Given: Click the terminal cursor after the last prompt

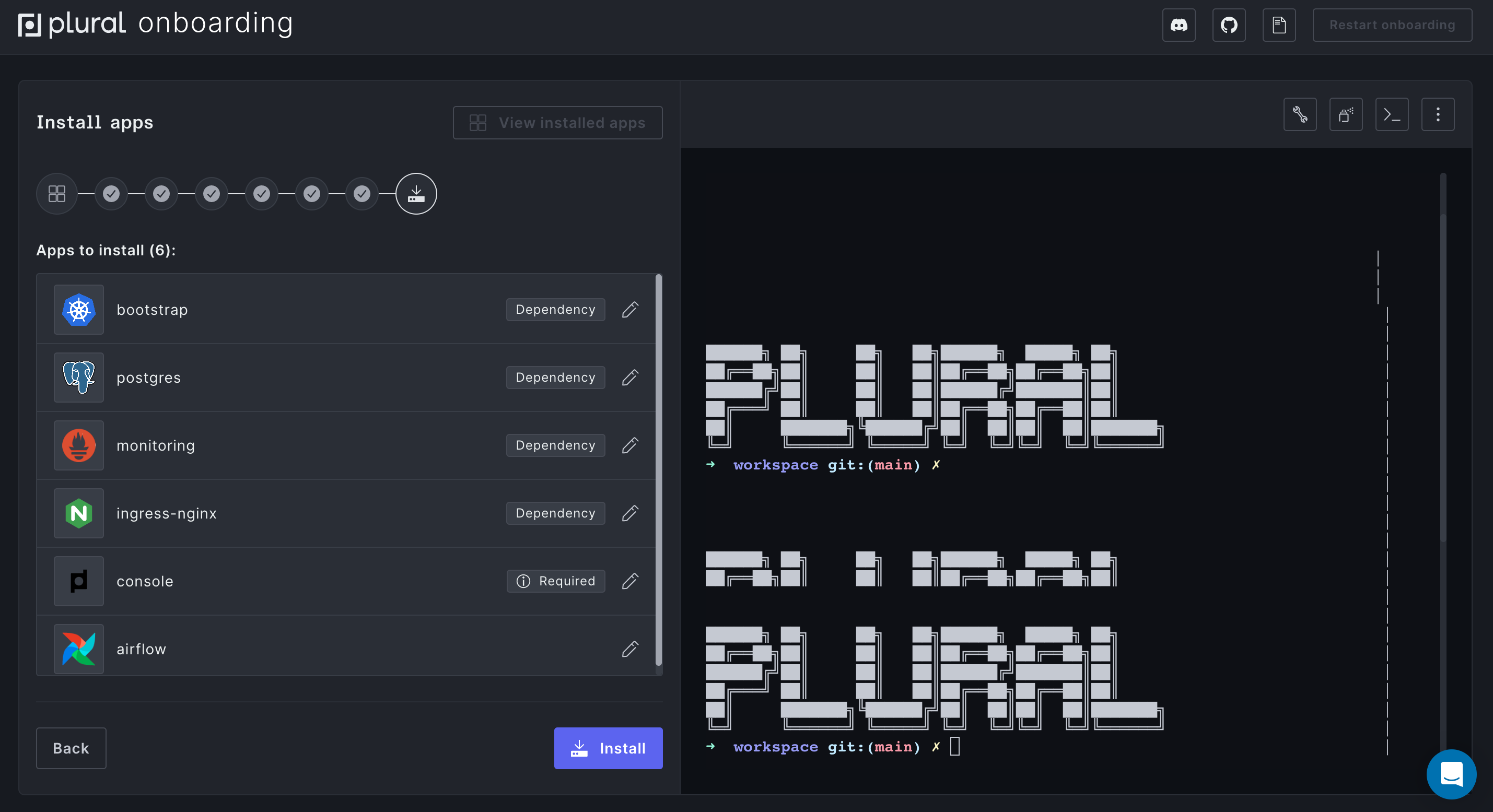Looking at the screenshot, I should tap(955, 747).
